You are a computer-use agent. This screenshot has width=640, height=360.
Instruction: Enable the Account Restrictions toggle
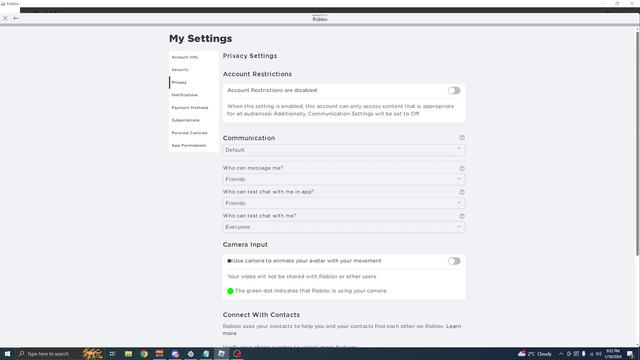[454, 91]
